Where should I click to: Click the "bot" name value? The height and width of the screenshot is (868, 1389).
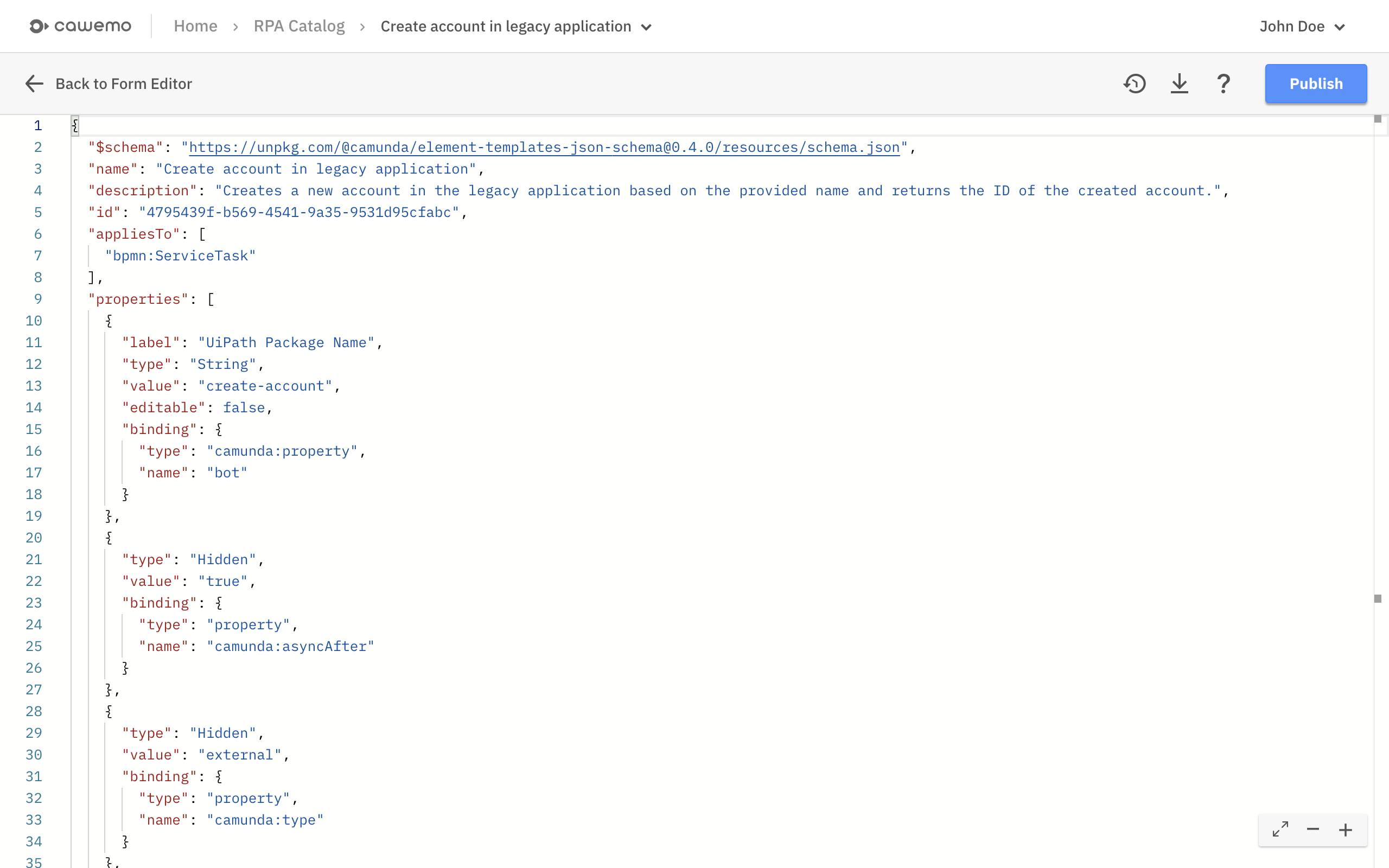pos(227,473)
